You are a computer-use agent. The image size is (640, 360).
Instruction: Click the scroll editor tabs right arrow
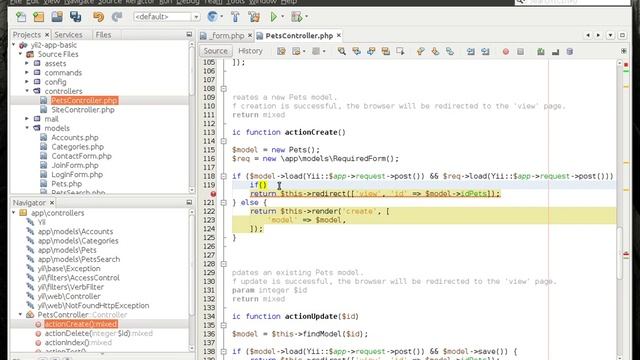598,36
